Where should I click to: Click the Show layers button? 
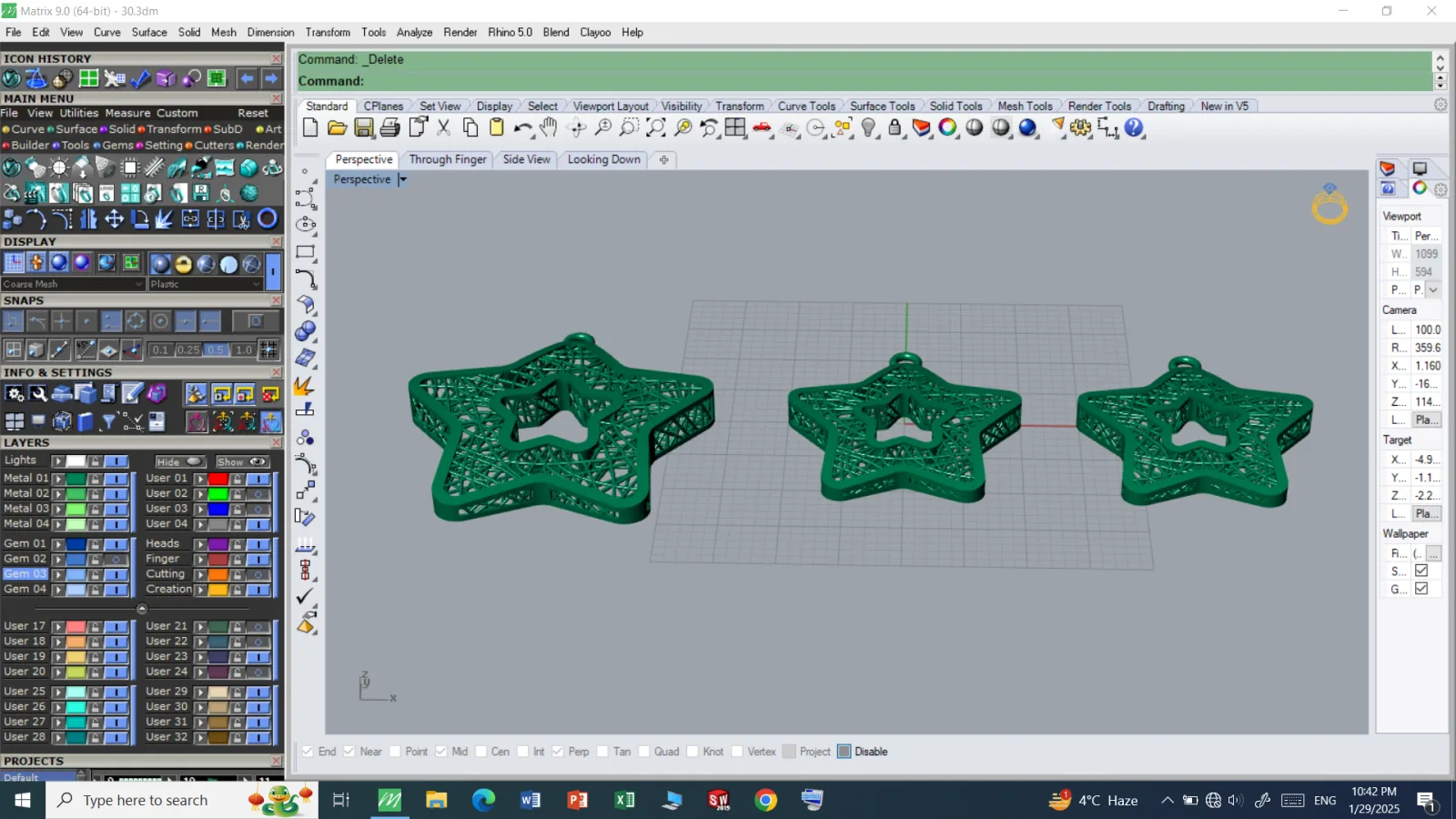pyautogui.click(x=241, y=461)
